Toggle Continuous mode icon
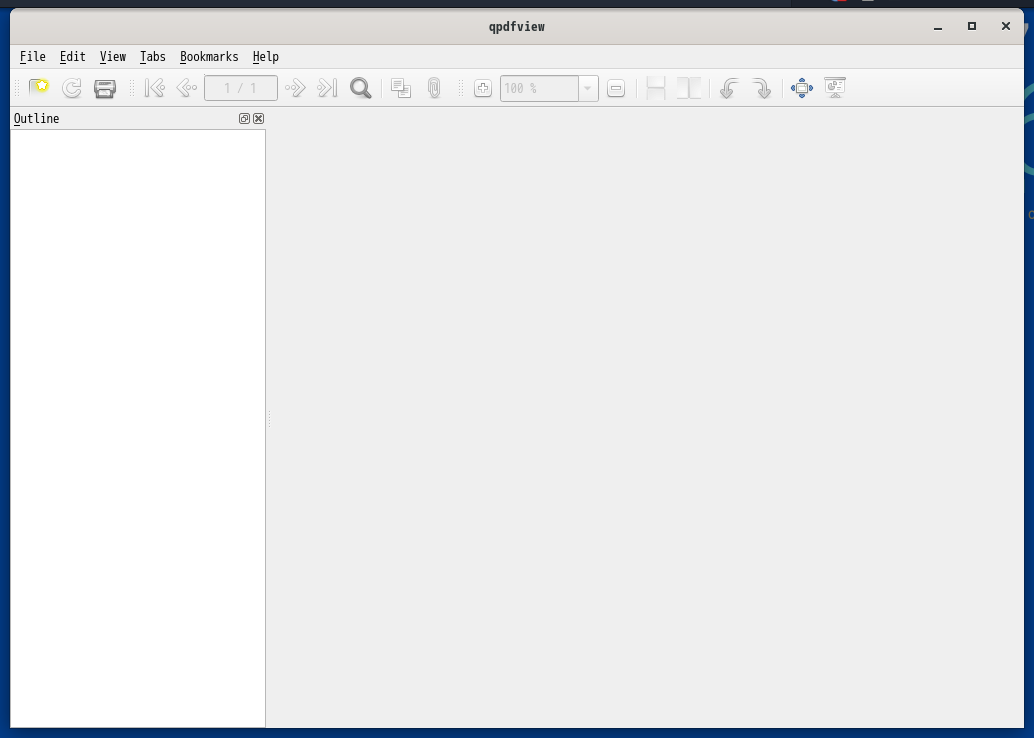Screen dimensions: 1034x738 point(655,88)
